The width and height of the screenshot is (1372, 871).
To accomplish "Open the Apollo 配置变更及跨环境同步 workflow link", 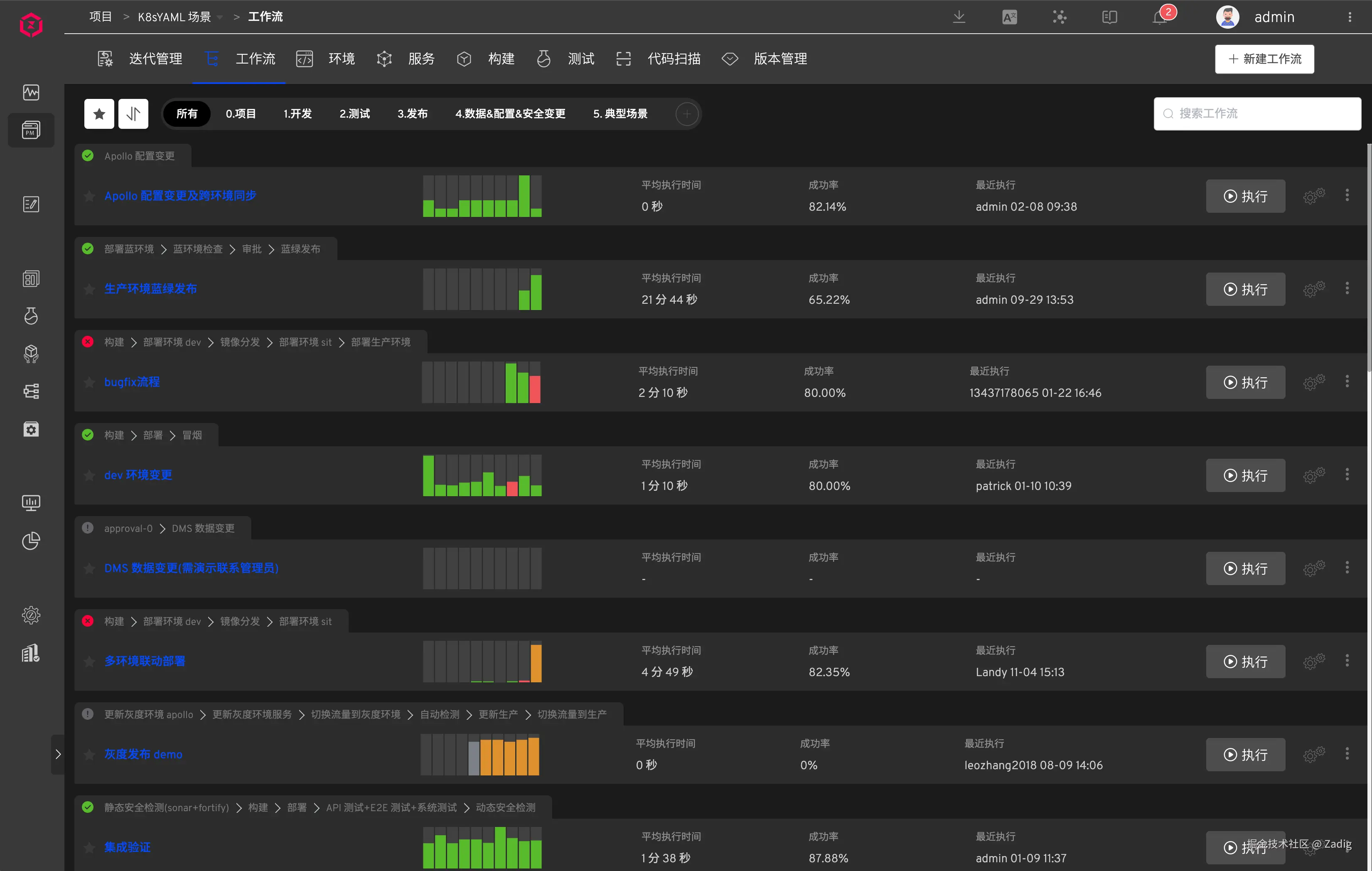I will [x=180, y=196].
